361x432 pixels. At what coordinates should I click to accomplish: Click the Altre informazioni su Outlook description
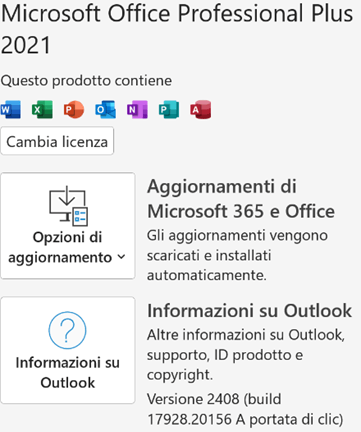pyautogui.click(x=246, y=355)
